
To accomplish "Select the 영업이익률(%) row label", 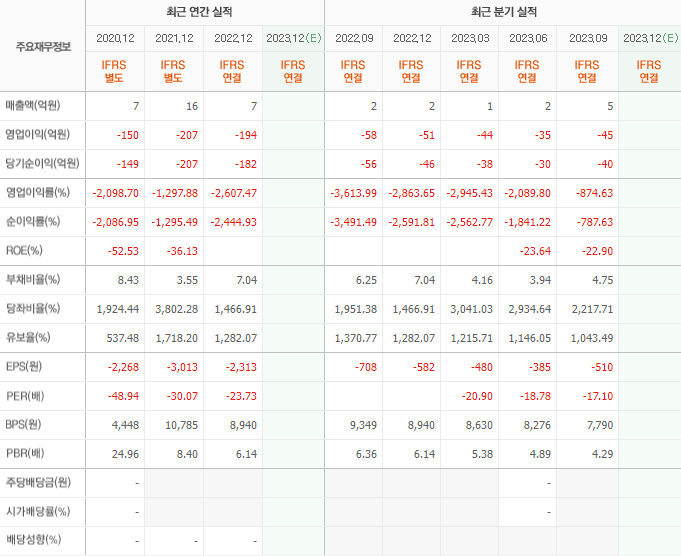I will click(x=37, y=192).
